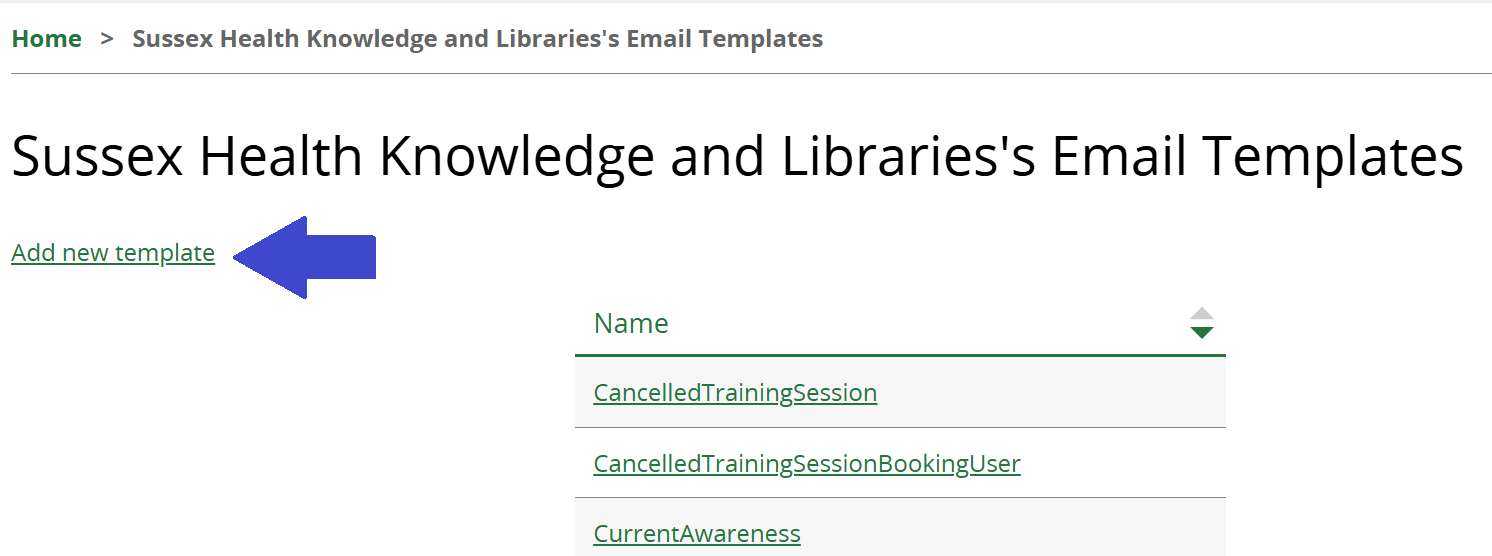Screen dimensions: 1492x556
Task: Sort descending with the green down triangle
Action: coord(1202,333)
